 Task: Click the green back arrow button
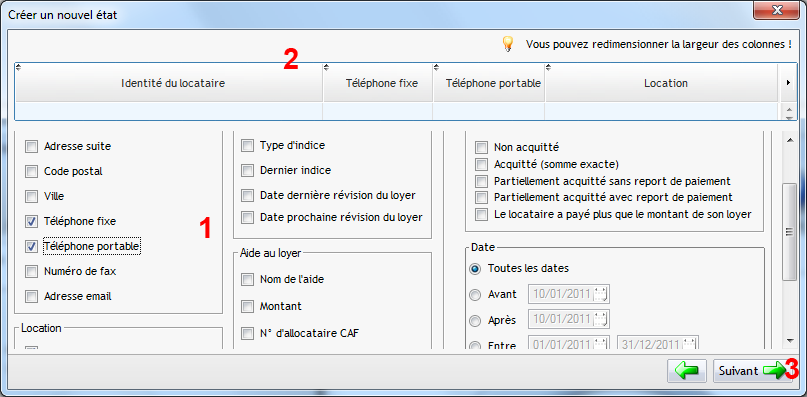tap(687, 371)
